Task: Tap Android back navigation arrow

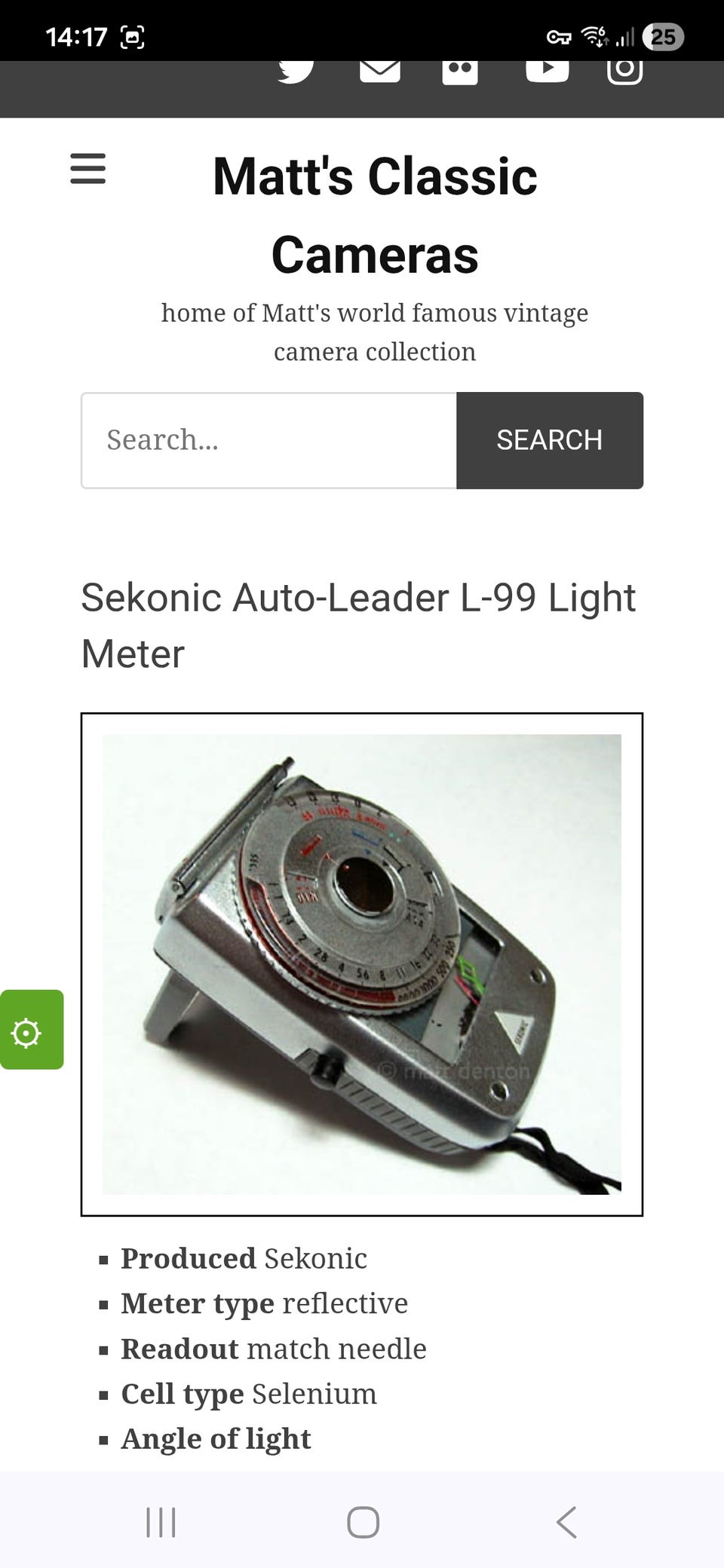Action: click(x=566, y=1522)
